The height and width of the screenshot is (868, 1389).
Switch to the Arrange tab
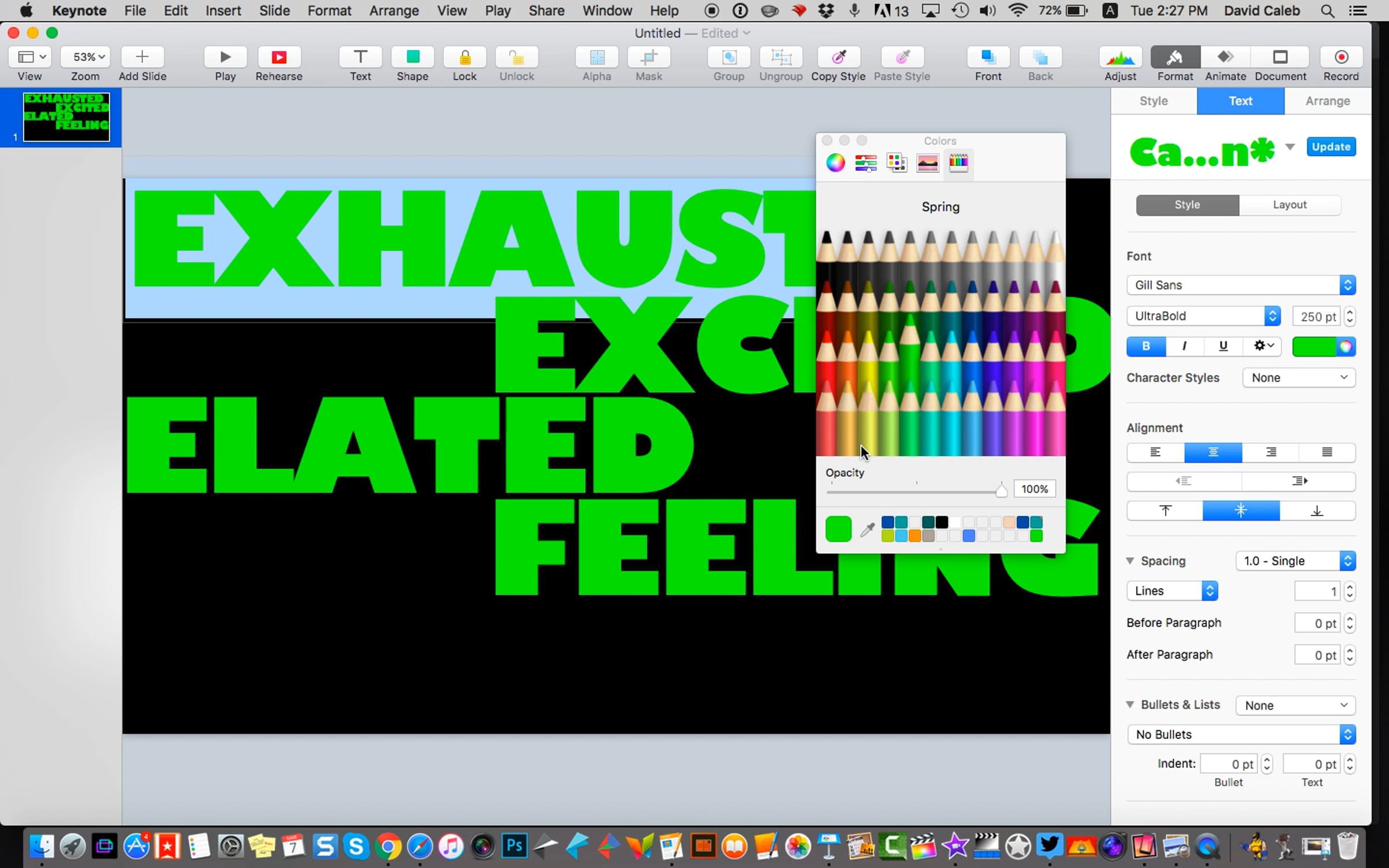[x=1327, y=101]
